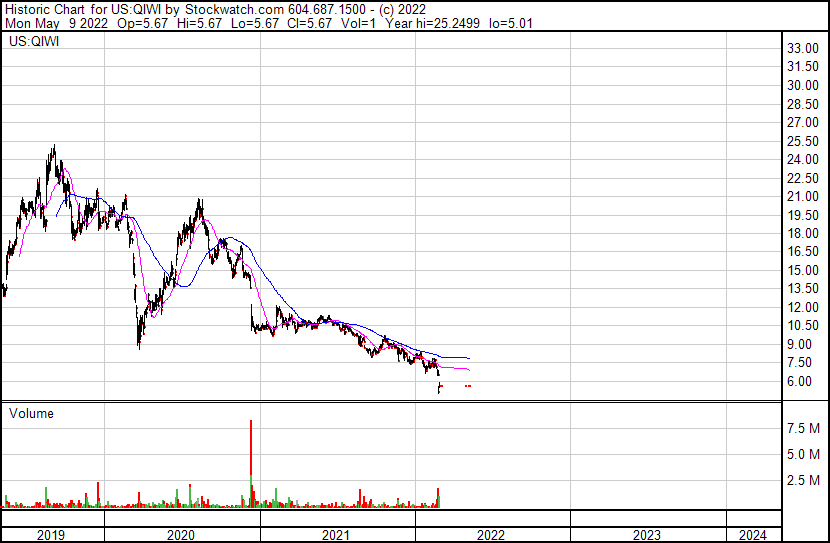Click the 6.00 price axis label
Viewport: 830px width, 543px height.
800,382
